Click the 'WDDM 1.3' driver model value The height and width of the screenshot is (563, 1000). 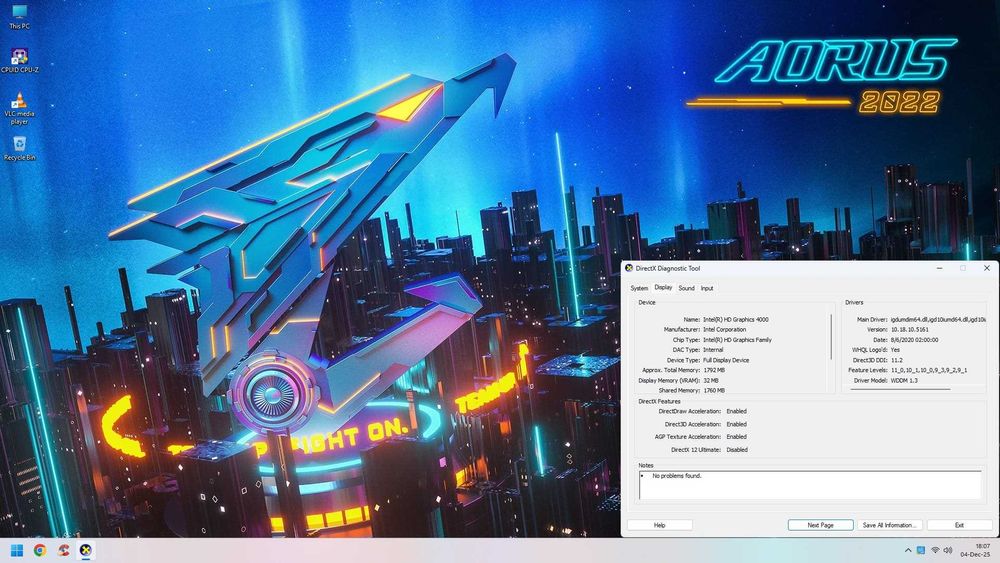(904, 380)
